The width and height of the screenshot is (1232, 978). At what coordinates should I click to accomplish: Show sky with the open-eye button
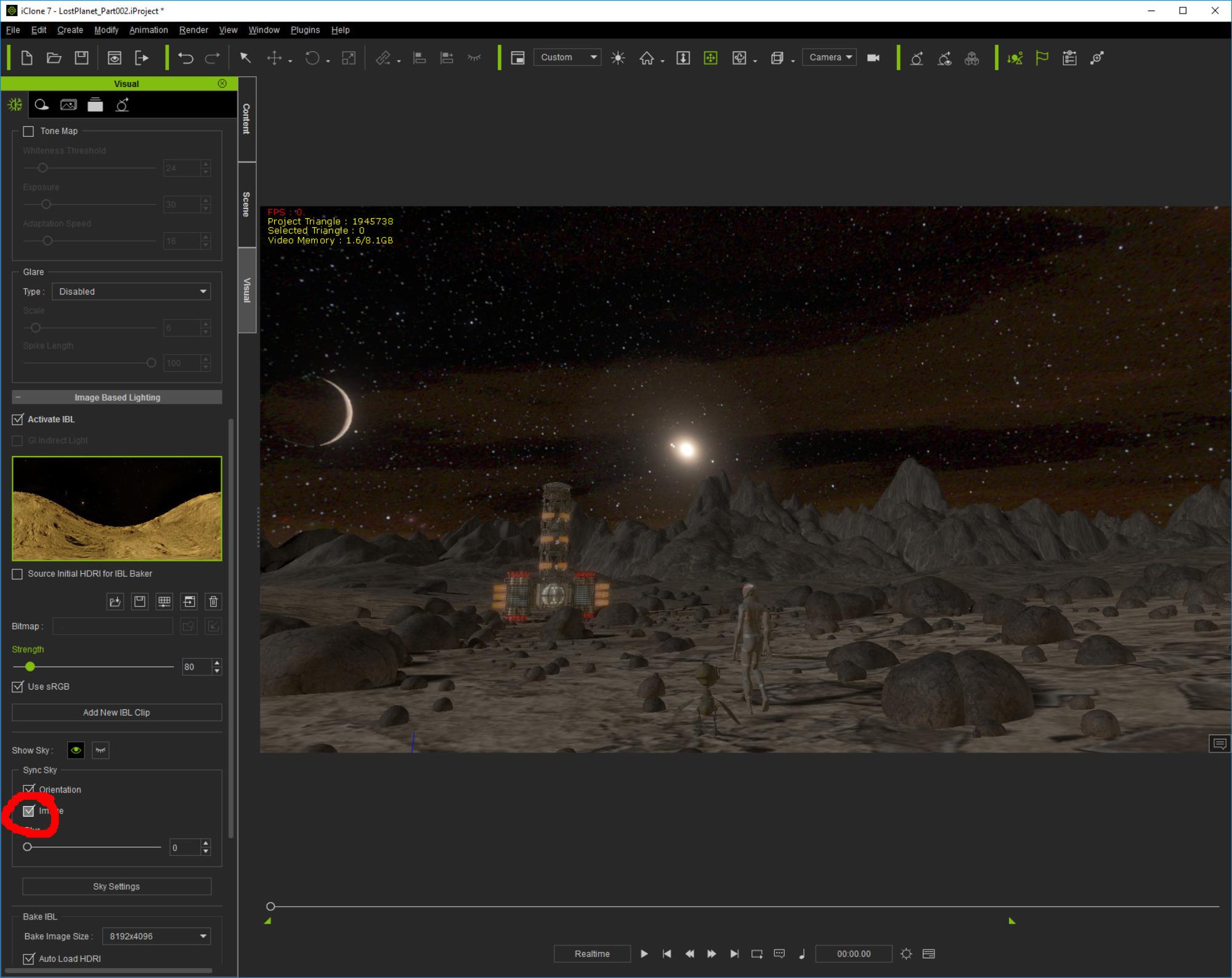[x=76, y=751]
